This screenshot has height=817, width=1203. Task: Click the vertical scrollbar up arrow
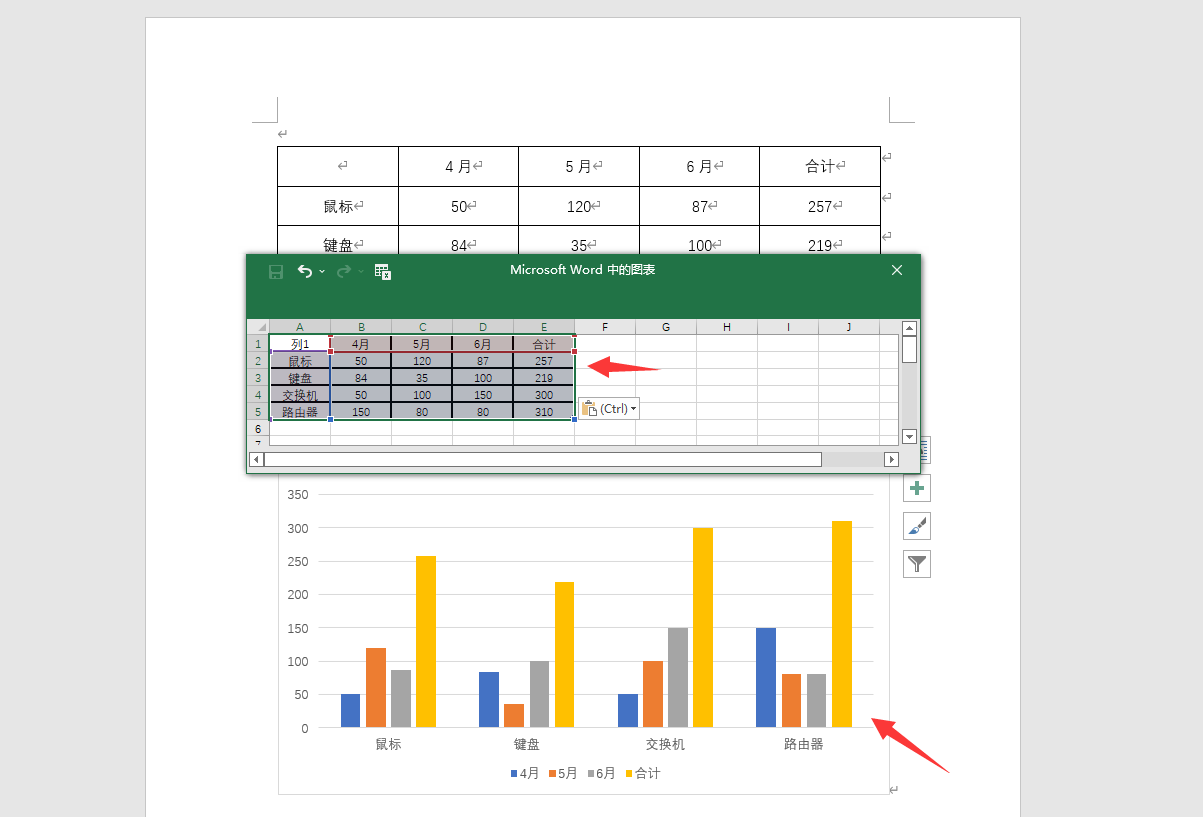(x=909, y=328)
